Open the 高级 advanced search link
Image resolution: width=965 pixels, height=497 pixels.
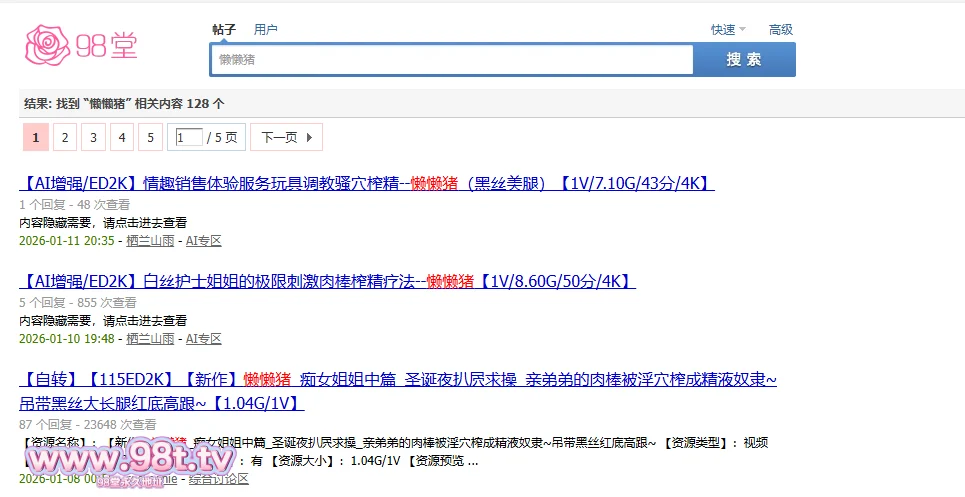click(x=780, y=30)
